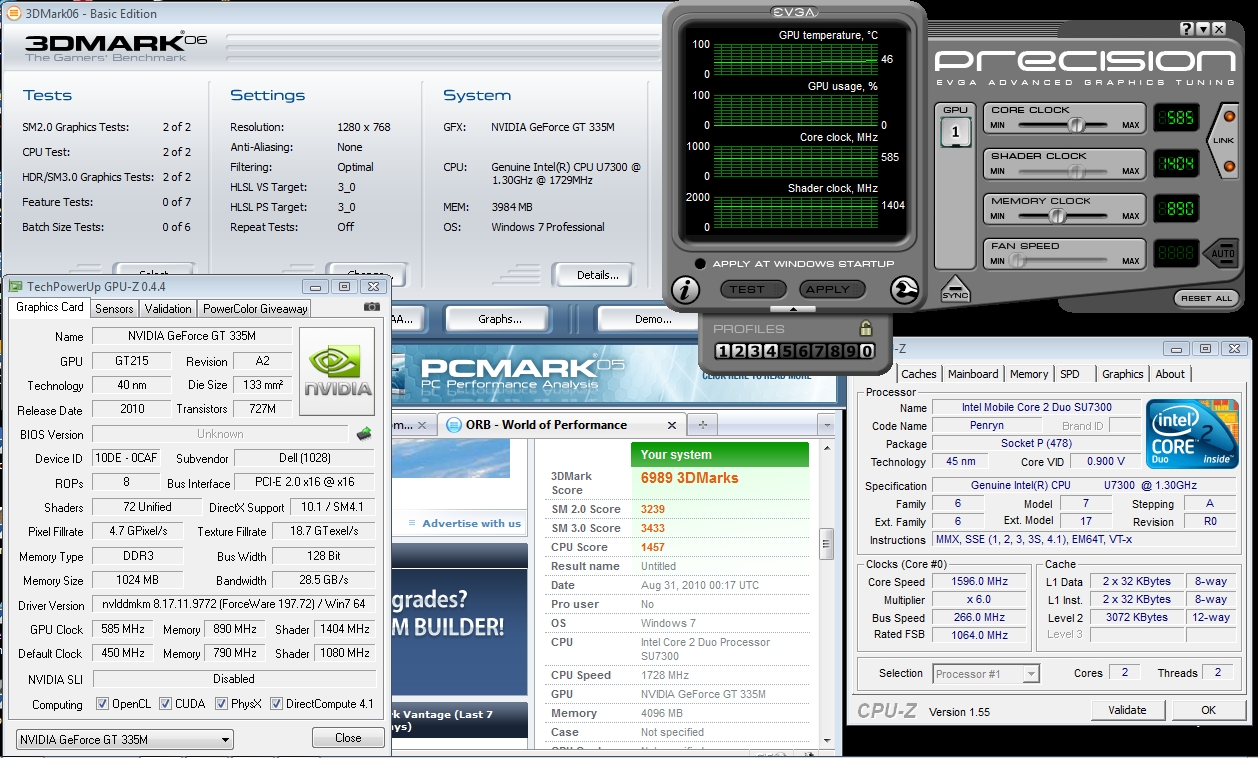Open EVGA Precision help question mark

[x=1187, y=29]
